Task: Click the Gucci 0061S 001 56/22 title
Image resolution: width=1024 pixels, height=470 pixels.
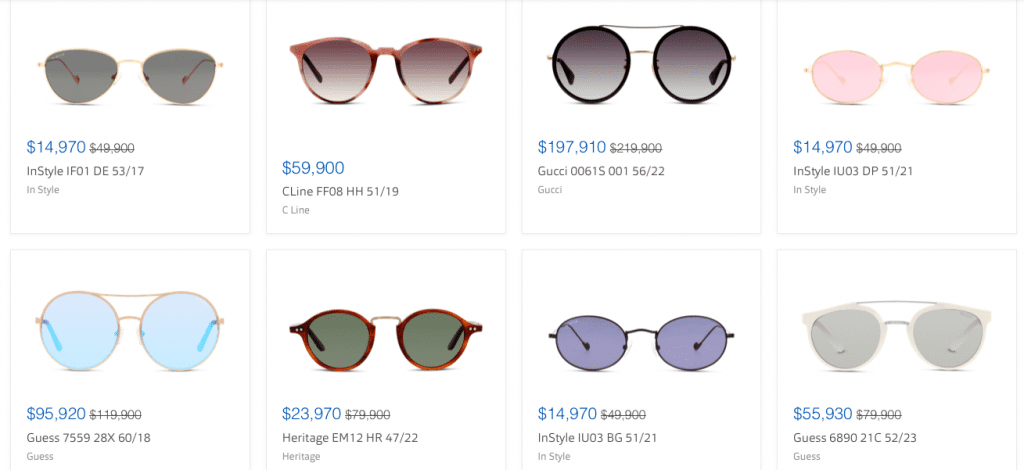Action: click(x=601, y=172)
